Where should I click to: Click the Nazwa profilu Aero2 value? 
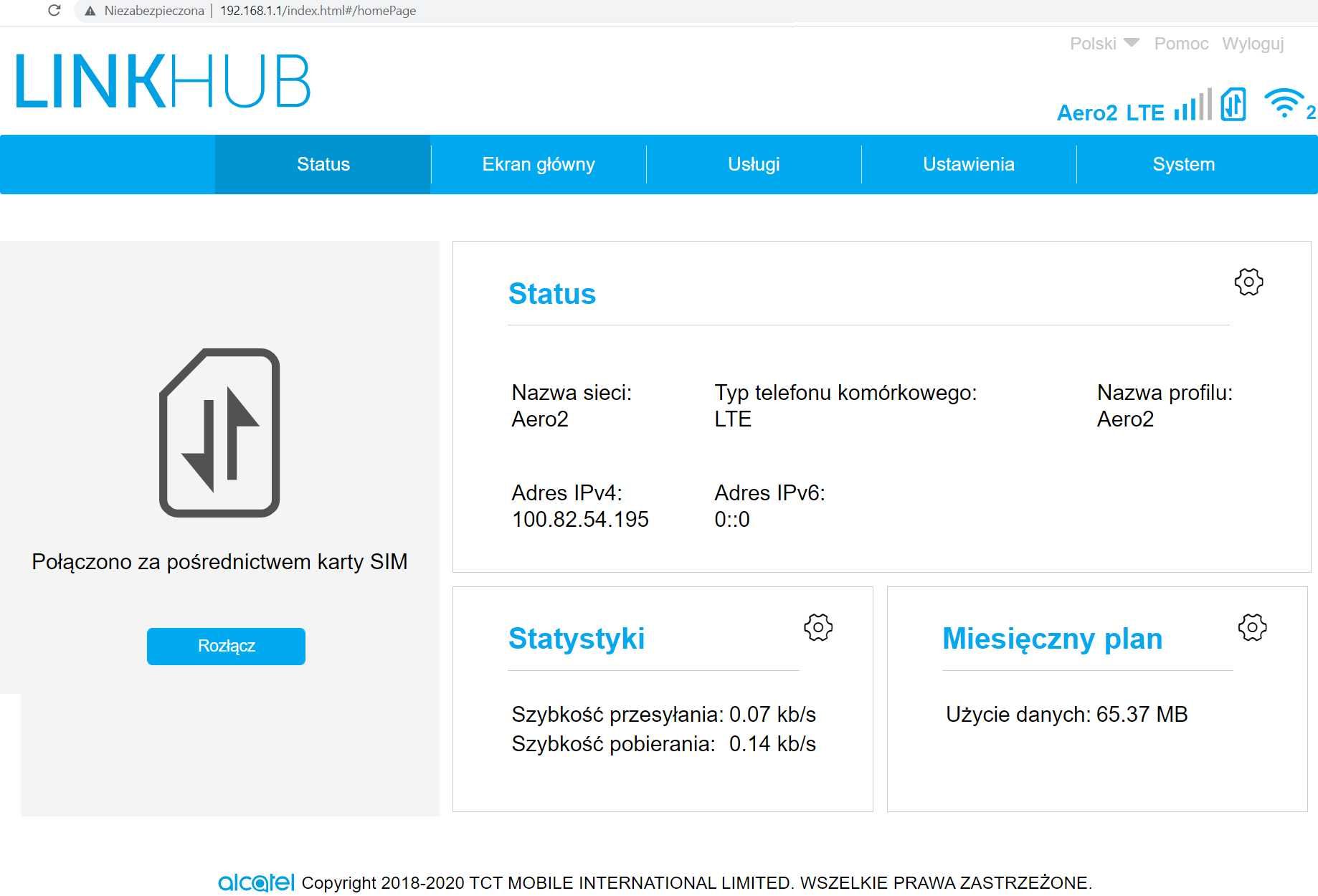tap(1125, 419)
